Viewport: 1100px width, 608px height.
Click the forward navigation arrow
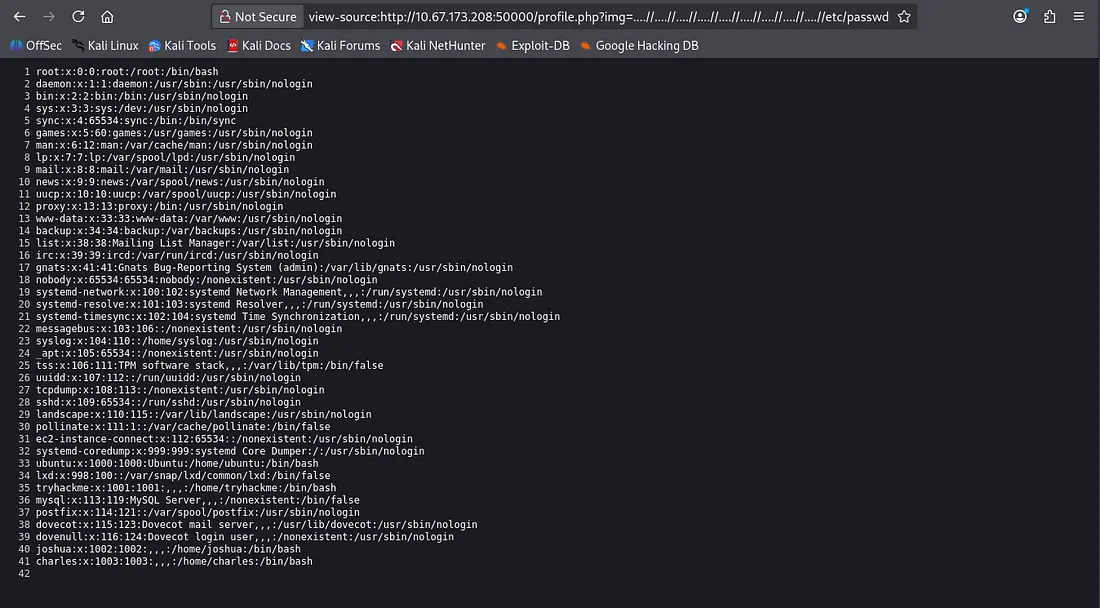click(49, 17)
